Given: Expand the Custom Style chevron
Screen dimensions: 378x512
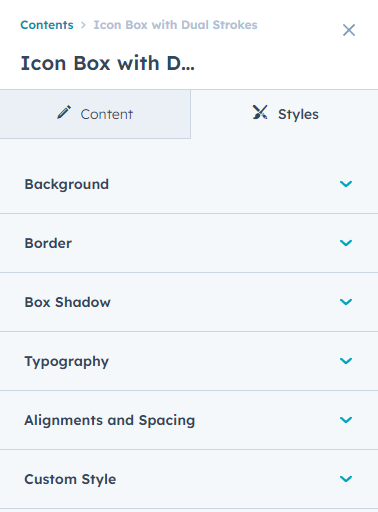Looking at the screenshot, I should pos(346,479).
